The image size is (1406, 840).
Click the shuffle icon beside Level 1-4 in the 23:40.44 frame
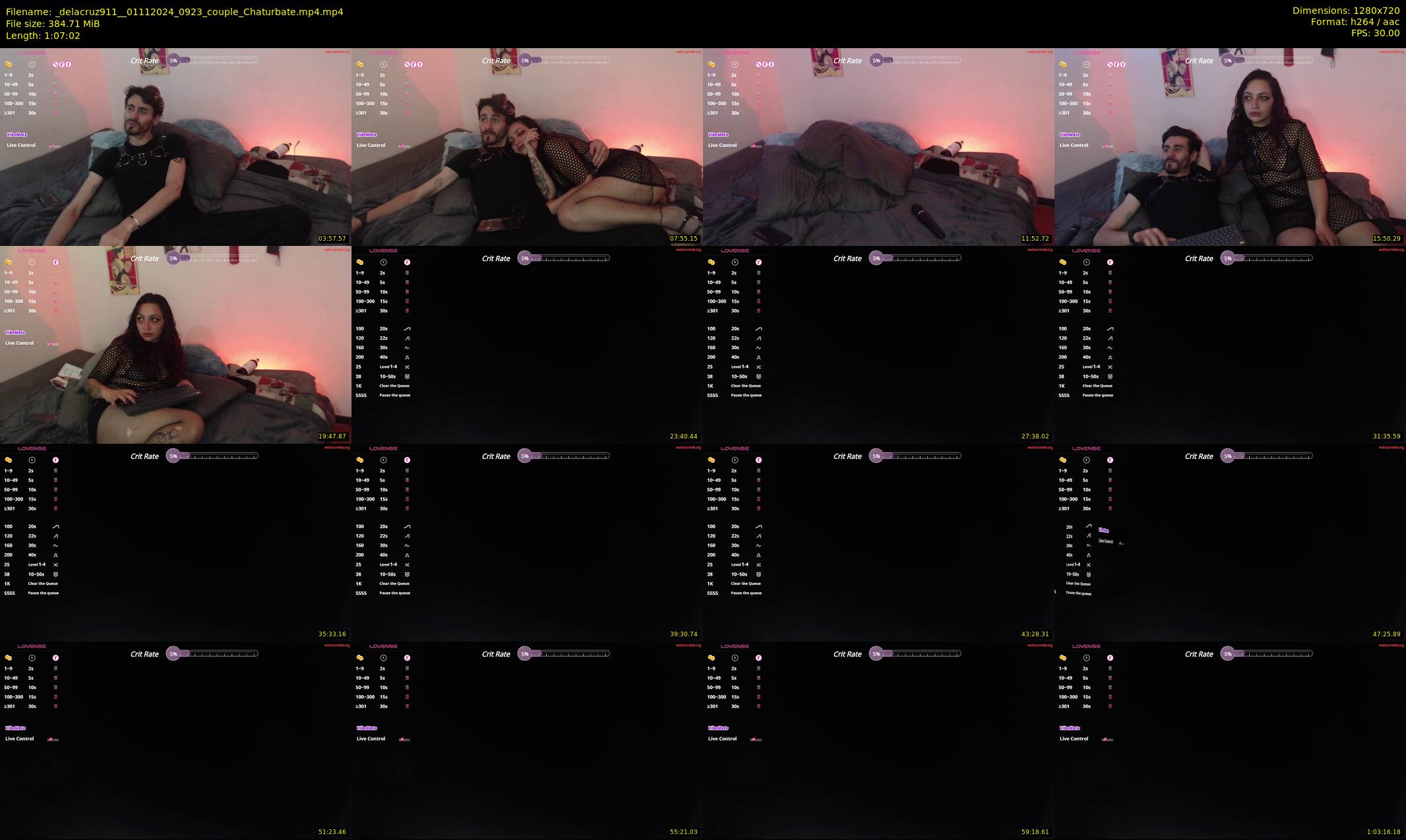pos(407,367)
